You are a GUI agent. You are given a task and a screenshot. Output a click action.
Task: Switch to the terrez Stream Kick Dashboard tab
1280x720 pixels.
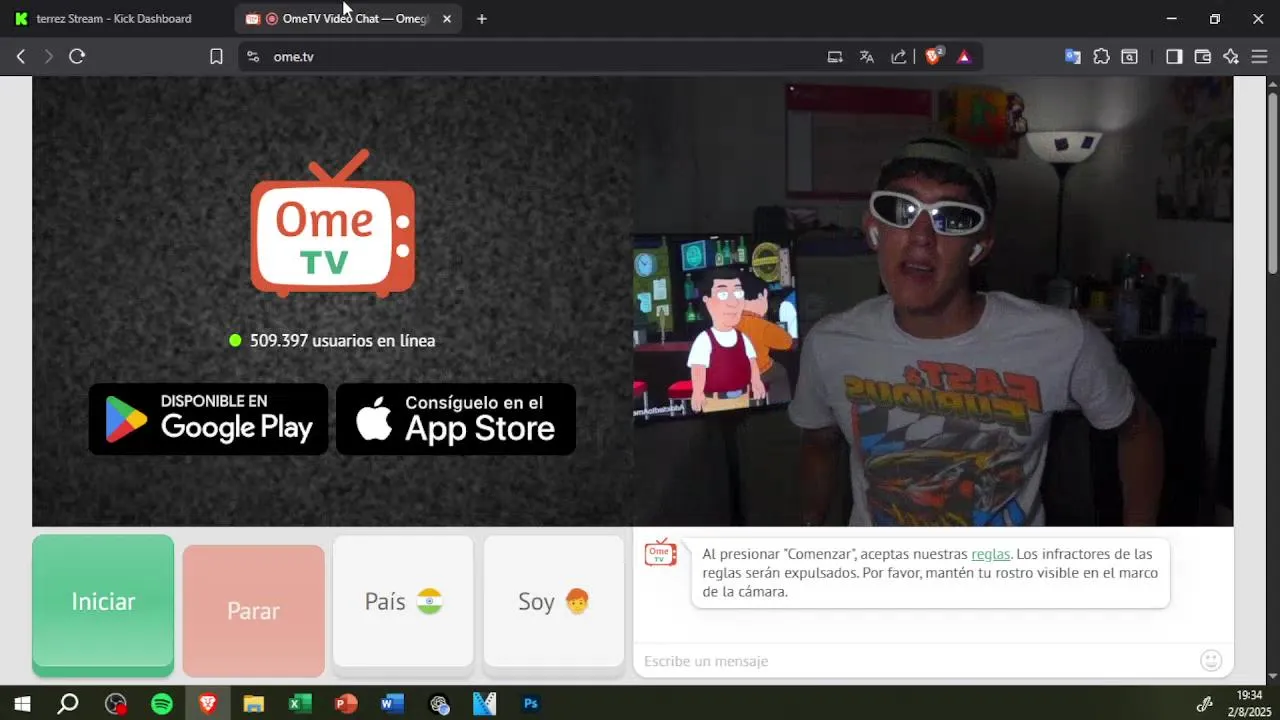coord(116,19)
